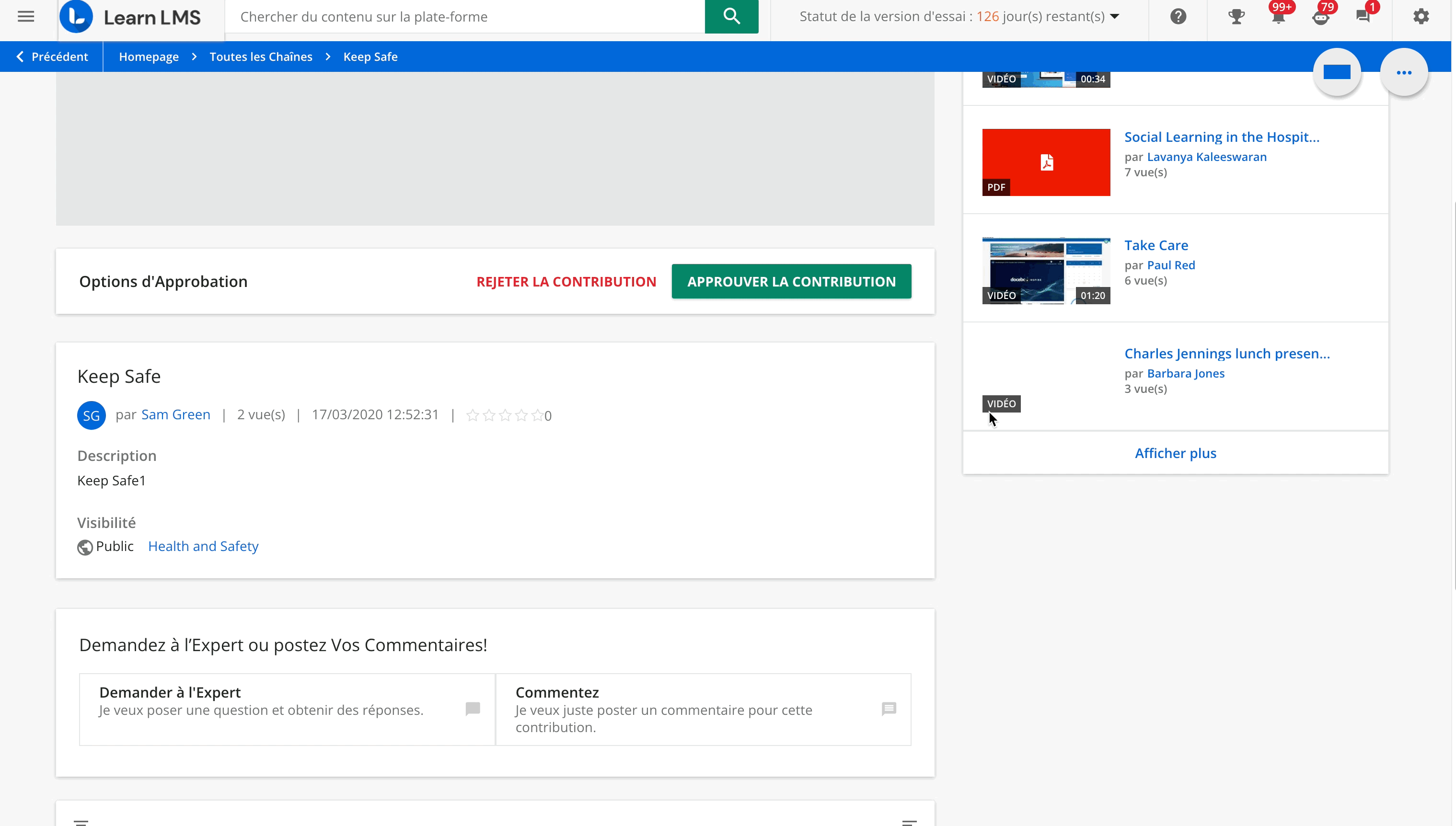Click the search magnifier icon
Viewport: 1456px width, 826px height.
[731, 16]
